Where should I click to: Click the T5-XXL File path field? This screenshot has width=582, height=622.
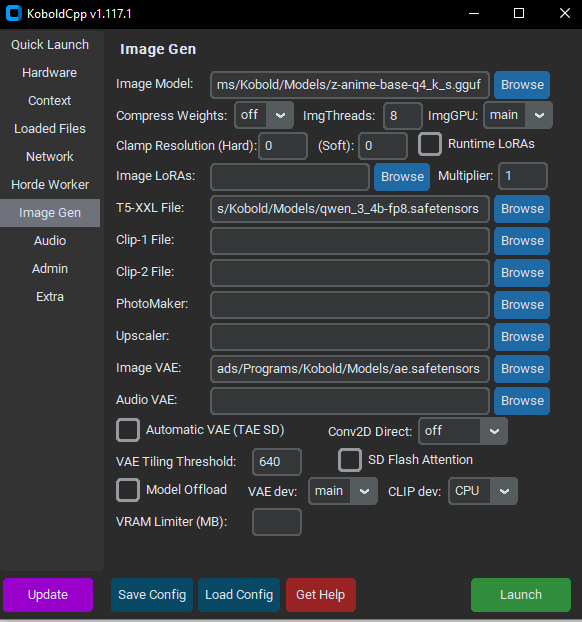tap(350, 209)
